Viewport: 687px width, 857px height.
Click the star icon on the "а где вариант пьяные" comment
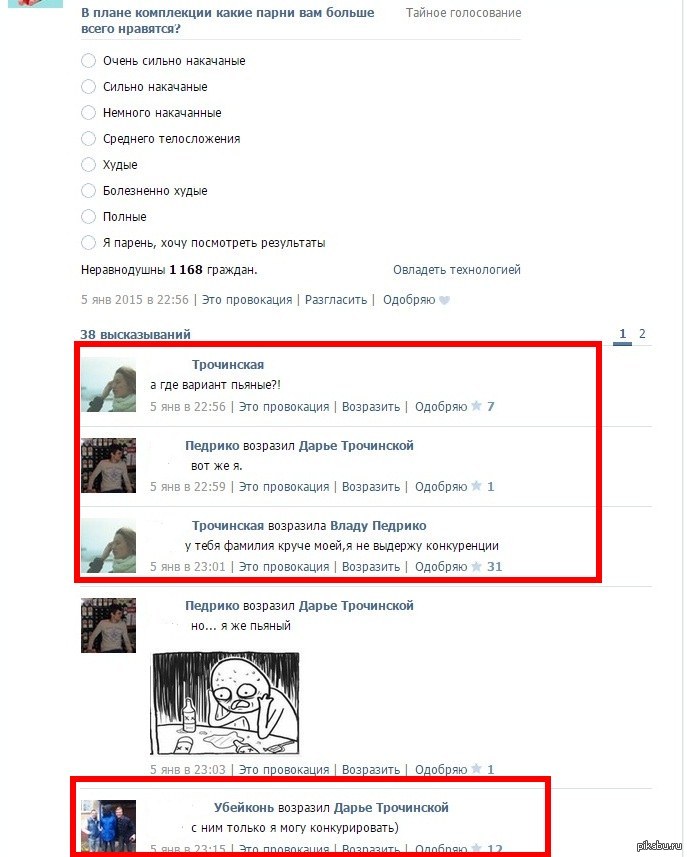(477, 406)
